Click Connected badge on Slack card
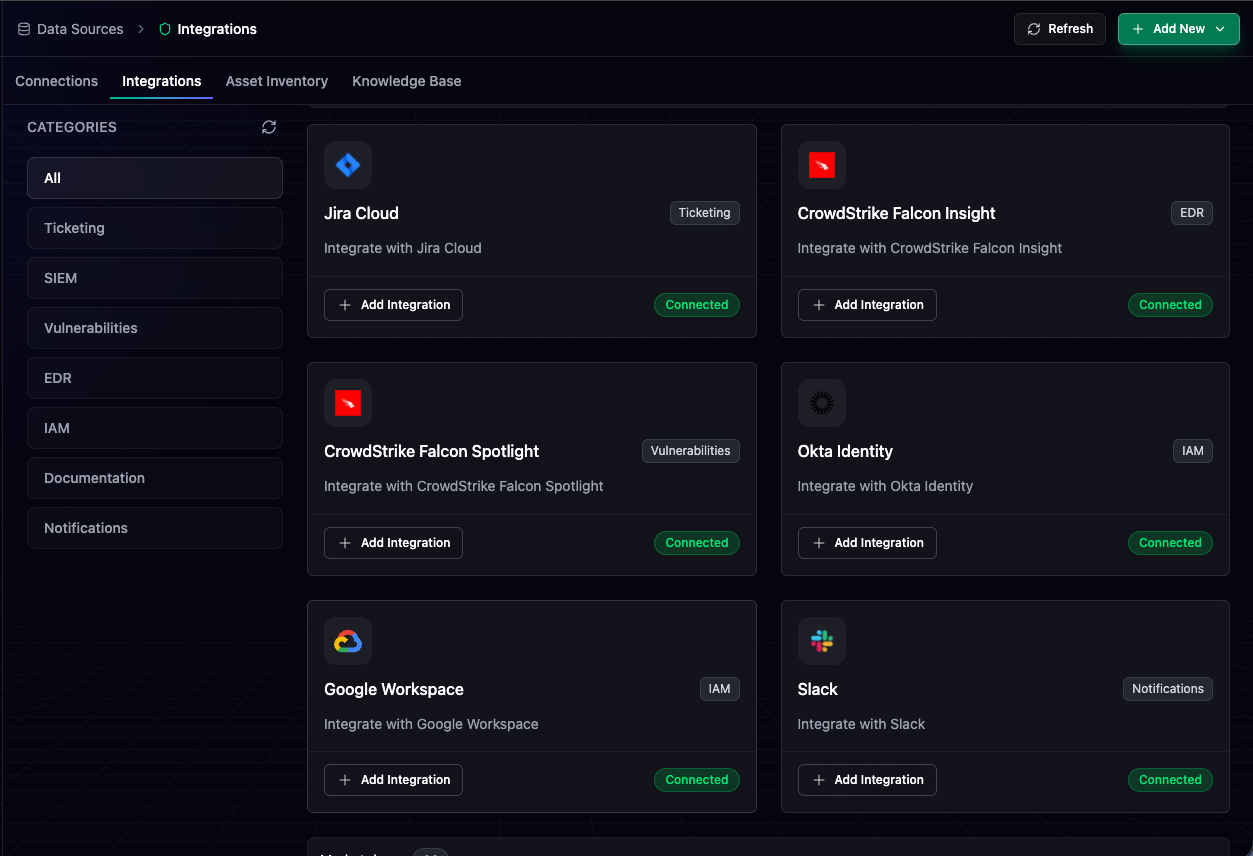 click(x=1170, y=780)
